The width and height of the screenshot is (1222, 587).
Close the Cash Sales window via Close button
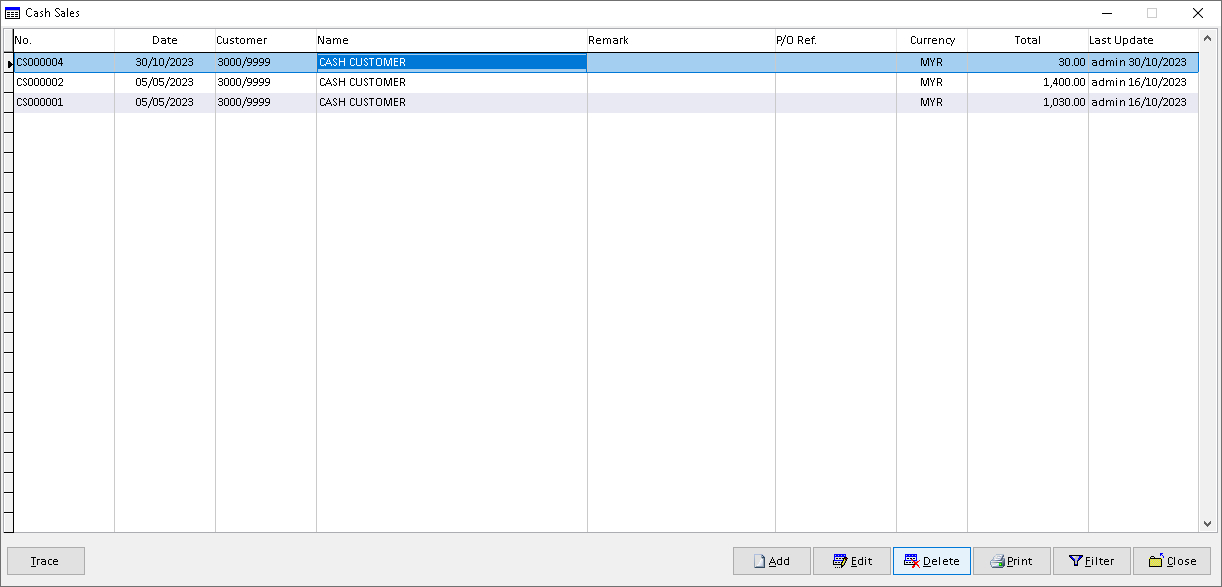point(1171,561)
